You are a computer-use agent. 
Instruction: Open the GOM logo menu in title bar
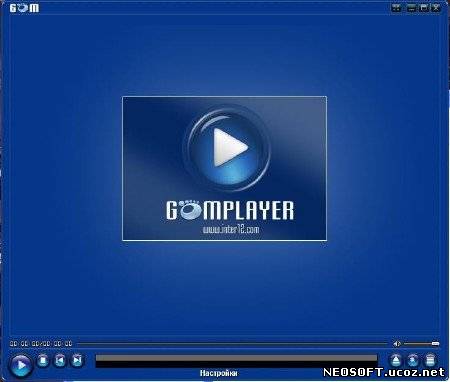pos(24,8)
